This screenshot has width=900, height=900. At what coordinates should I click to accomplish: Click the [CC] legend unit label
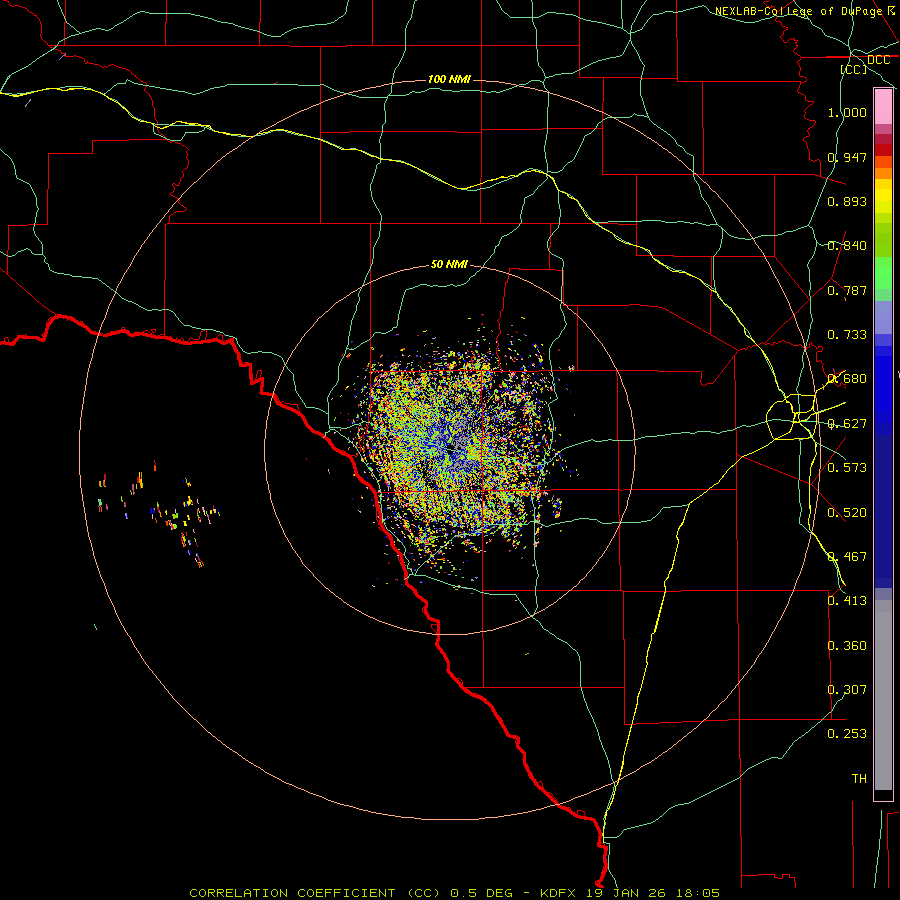click(854, 69)
